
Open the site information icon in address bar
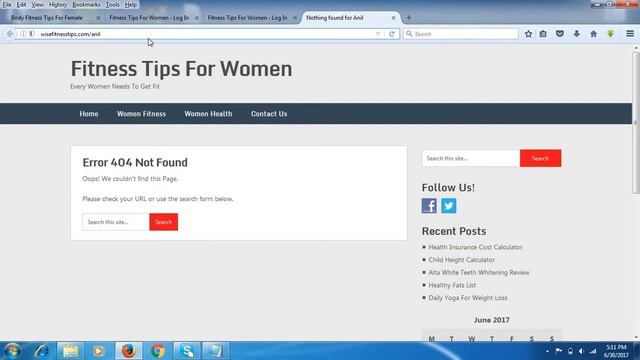click(x=23, y=34)
